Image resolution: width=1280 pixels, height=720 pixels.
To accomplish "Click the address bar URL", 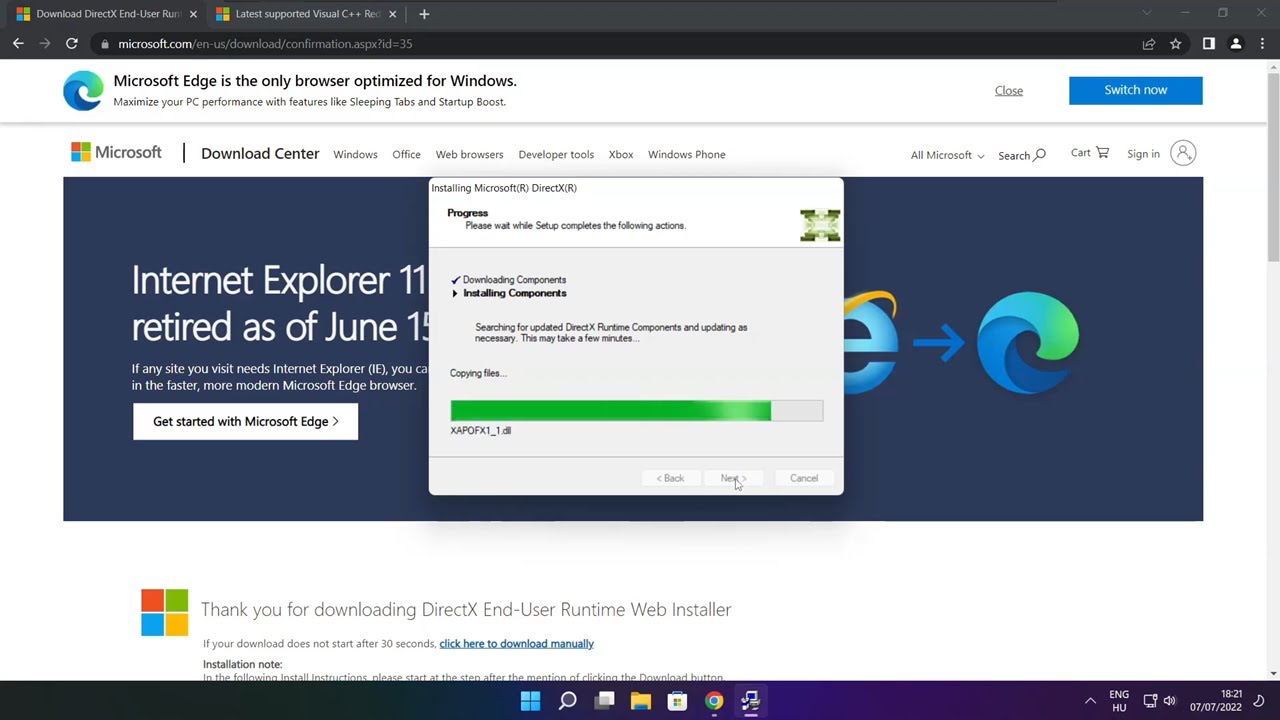I will coord(265,44).
